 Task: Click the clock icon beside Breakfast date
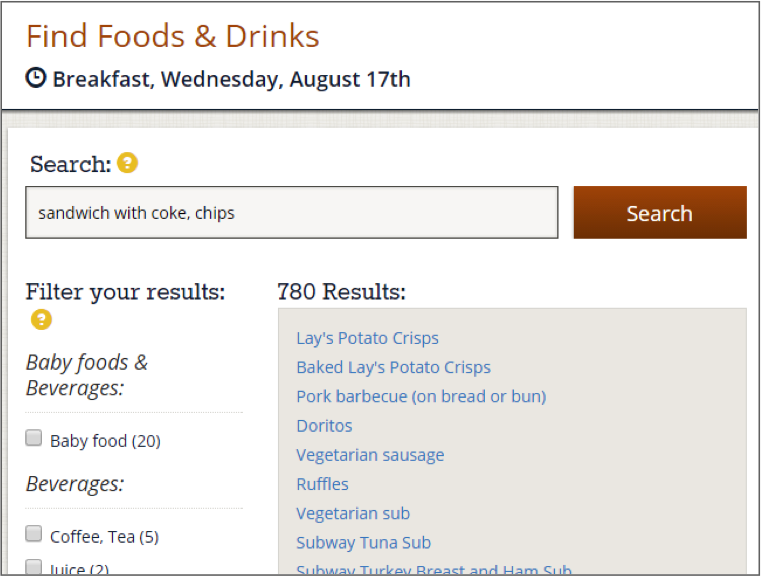tap(36, 78)
